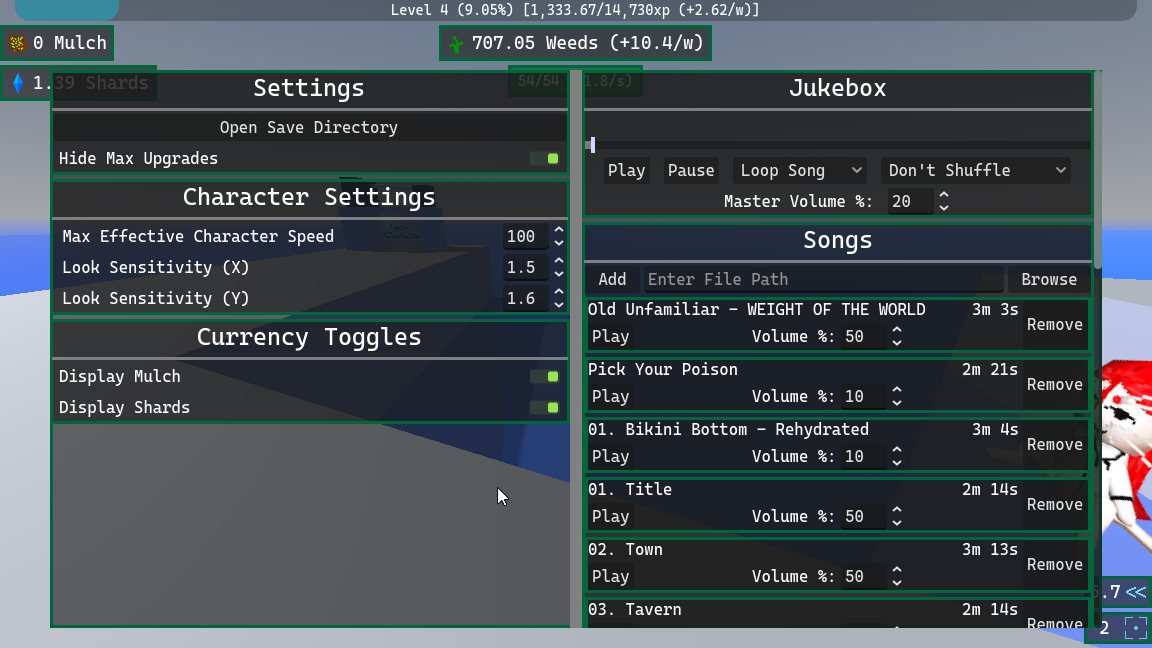This screenshot has width=1152, height=648.
Task: Decrease volume for 02. Town song
Action: click(x=897, y=583)
